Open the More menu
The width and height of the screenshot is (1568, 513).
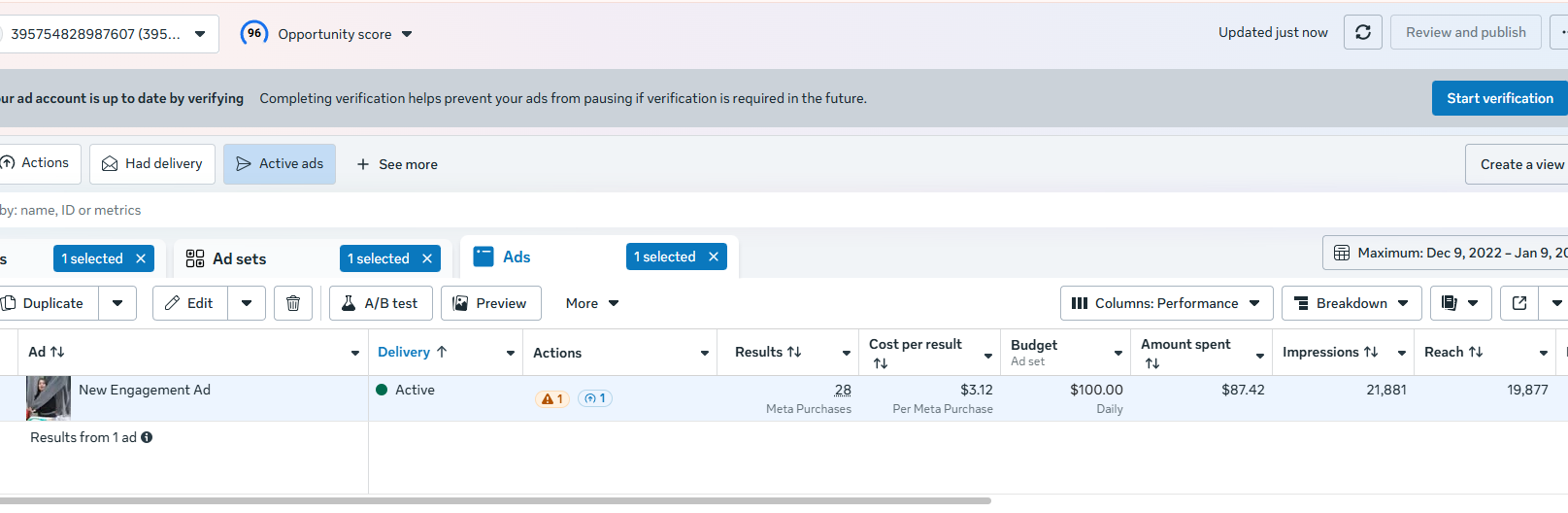pos(591,303)
